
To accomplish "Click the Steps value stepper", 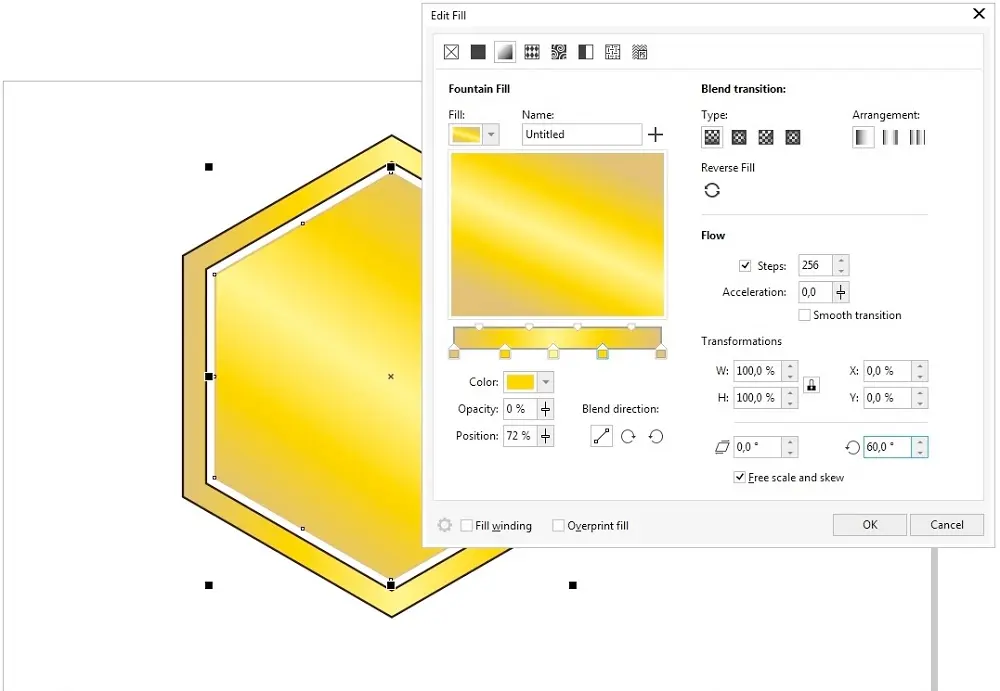I will (841, 265).
